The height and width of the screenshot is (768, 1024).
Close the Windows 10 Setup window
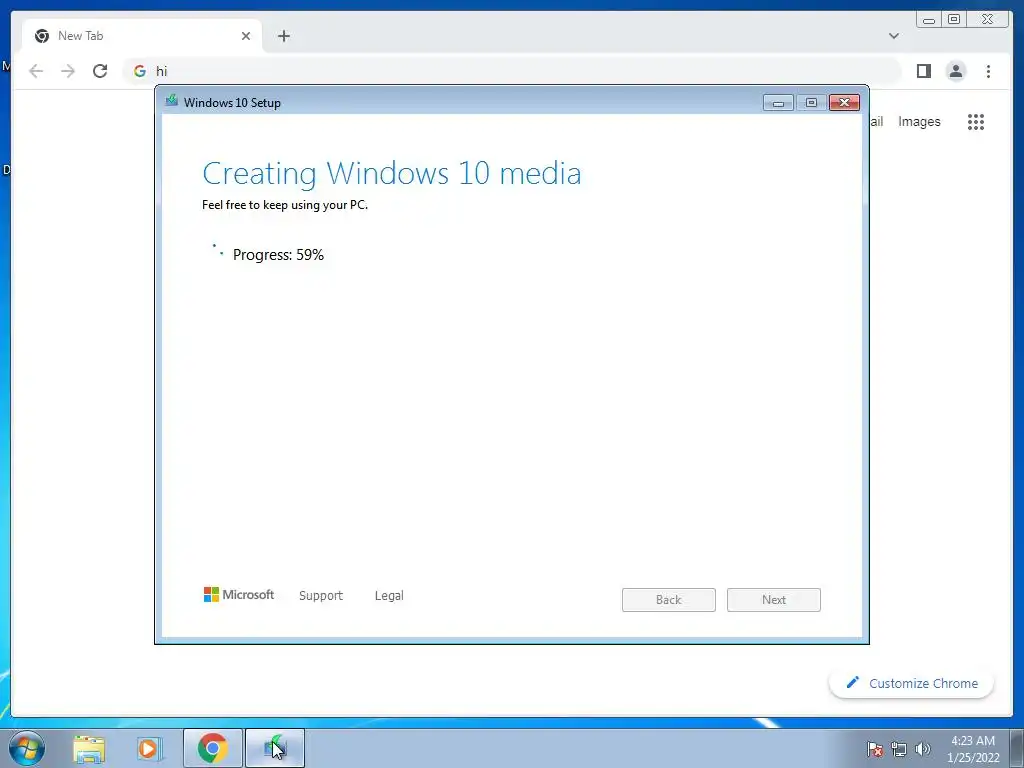point(844,103)
